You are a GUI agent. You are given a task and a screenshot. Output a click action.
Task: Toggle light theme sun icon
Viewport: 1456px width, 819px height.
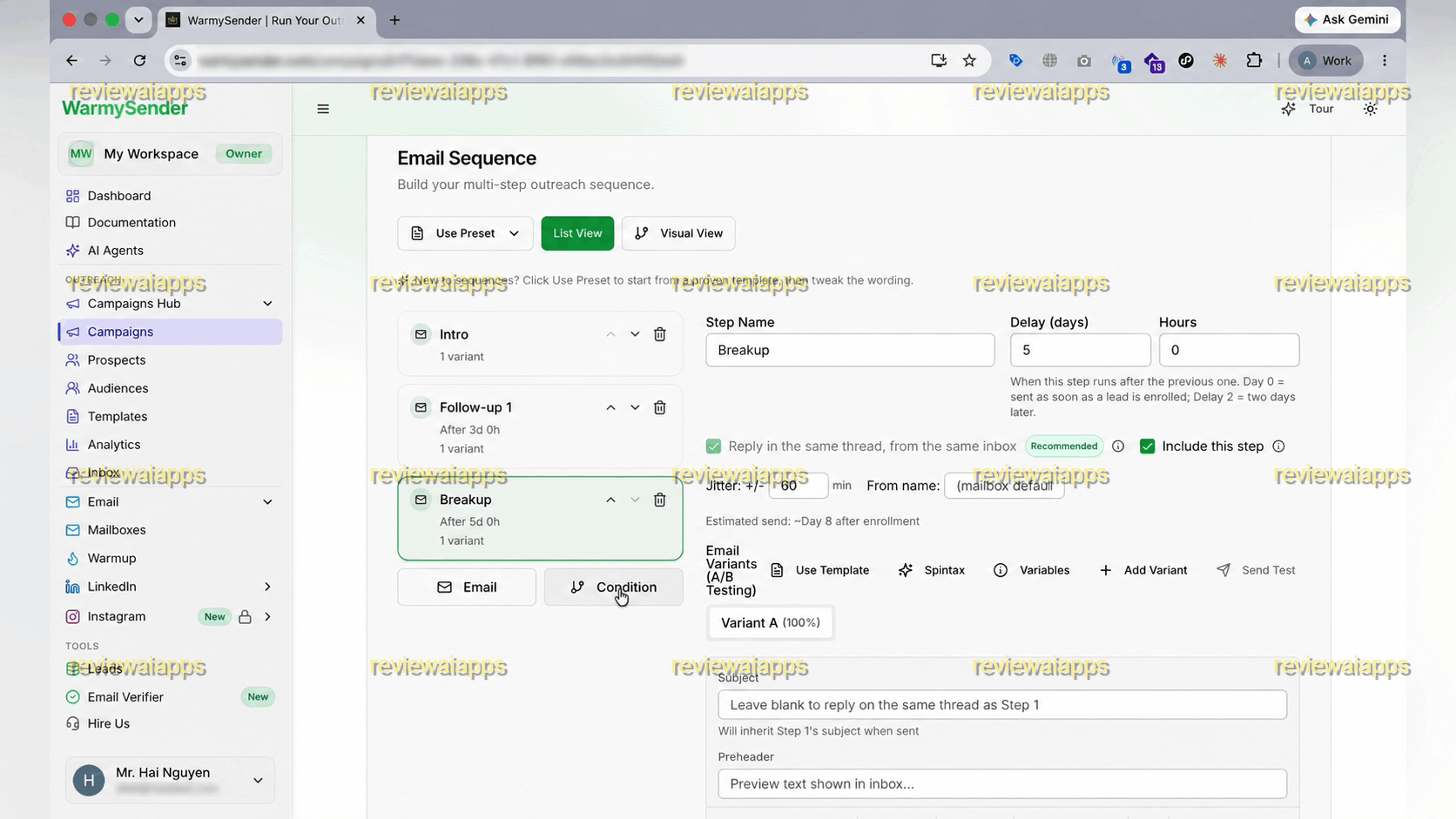click(x=1370, y=109)
